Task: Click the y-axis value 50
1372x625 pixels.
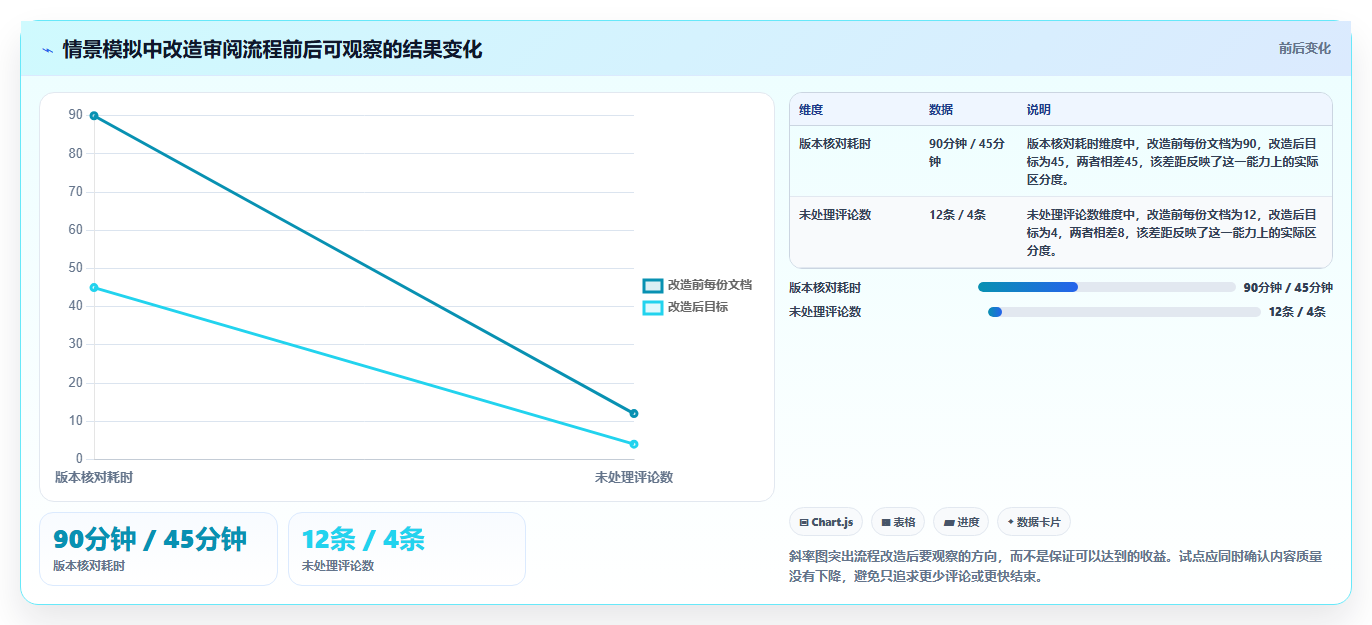Action: click(x=76, y=268)
